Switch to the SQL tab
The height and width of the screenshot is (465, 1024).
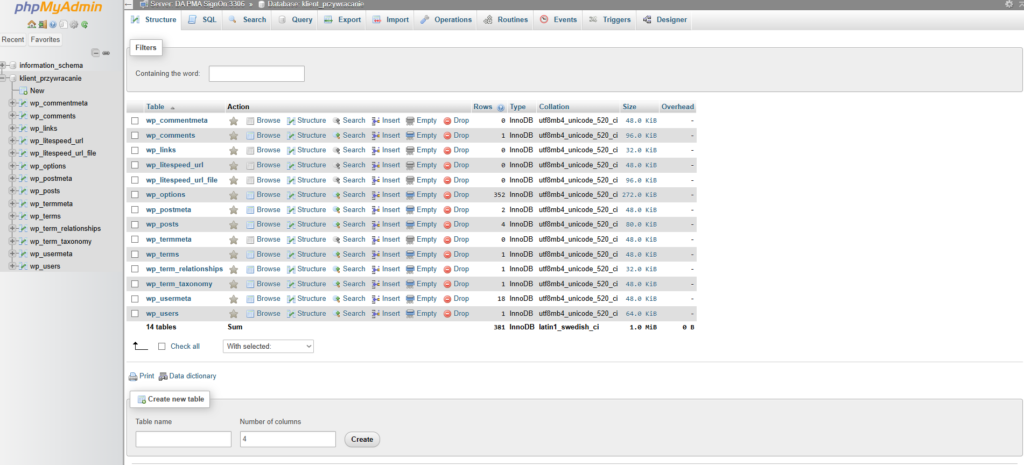pyautogui.click(x=203, y=19)
